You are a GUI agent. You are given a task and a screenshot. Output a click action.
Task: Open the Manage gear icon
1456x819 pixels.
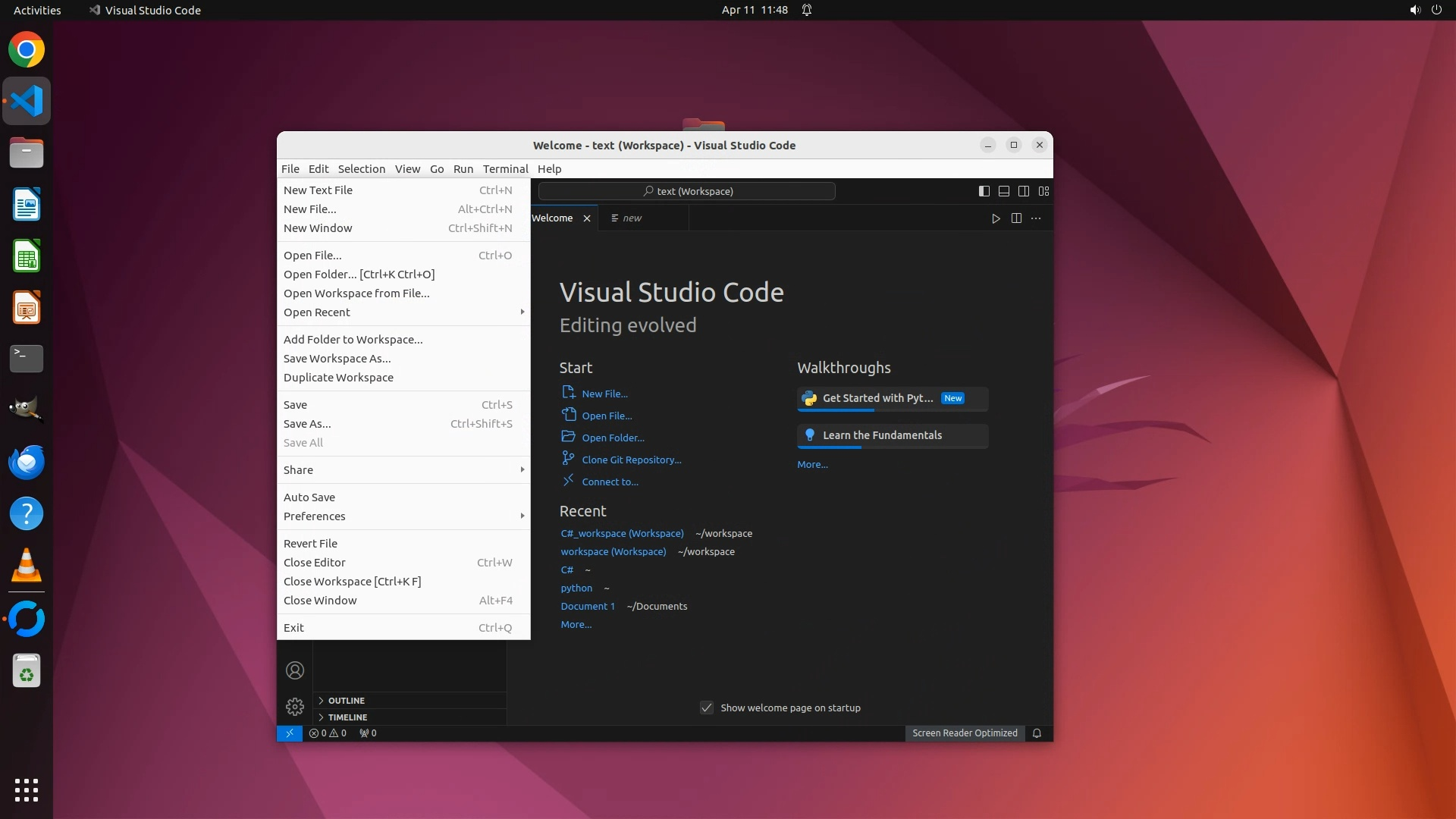click(295, 707)
